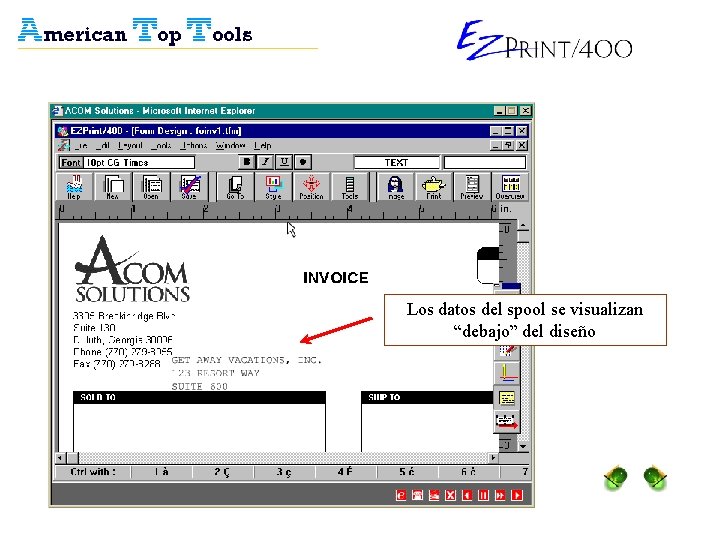720x540 pixels.
Task: Click the red pause icon in bottom bar
Action: 484,495
